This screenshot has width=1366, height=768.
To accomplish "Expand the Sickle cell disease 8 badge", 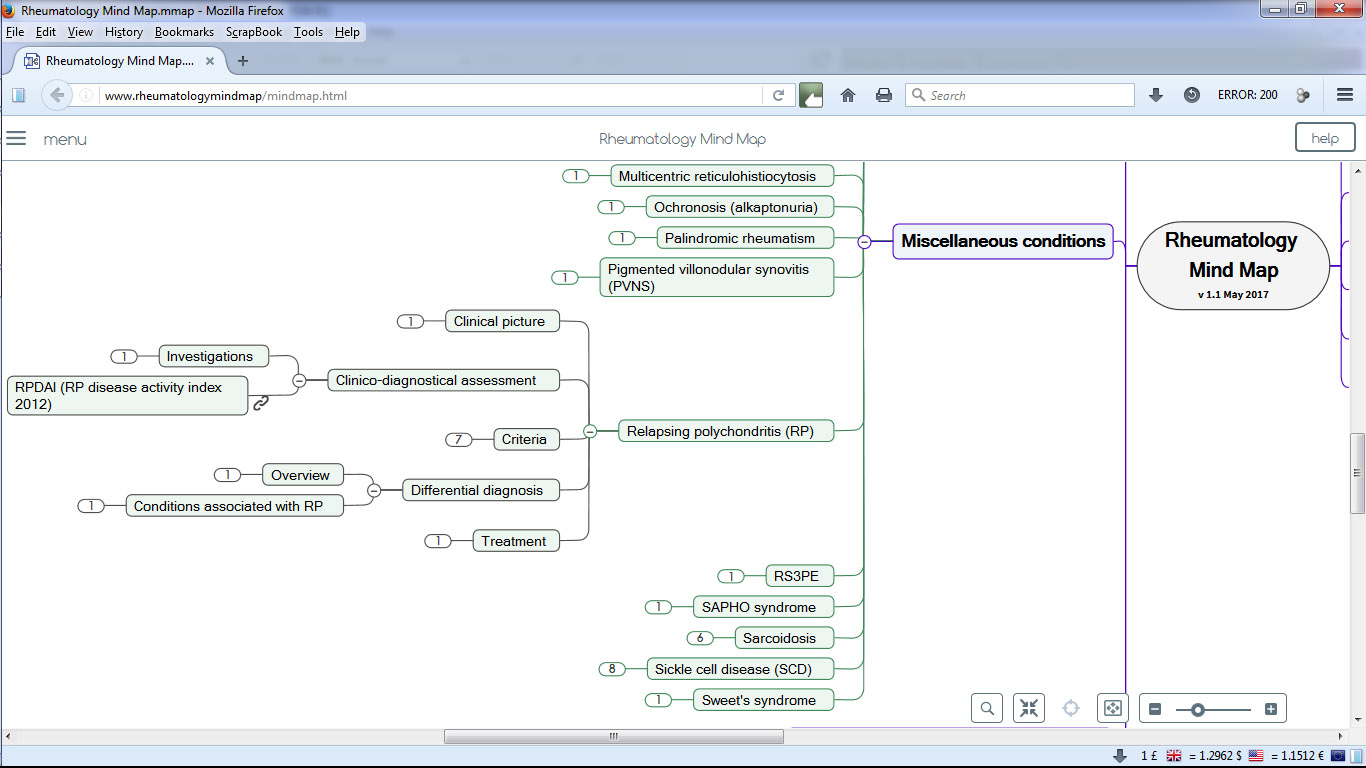I will 612,669.
